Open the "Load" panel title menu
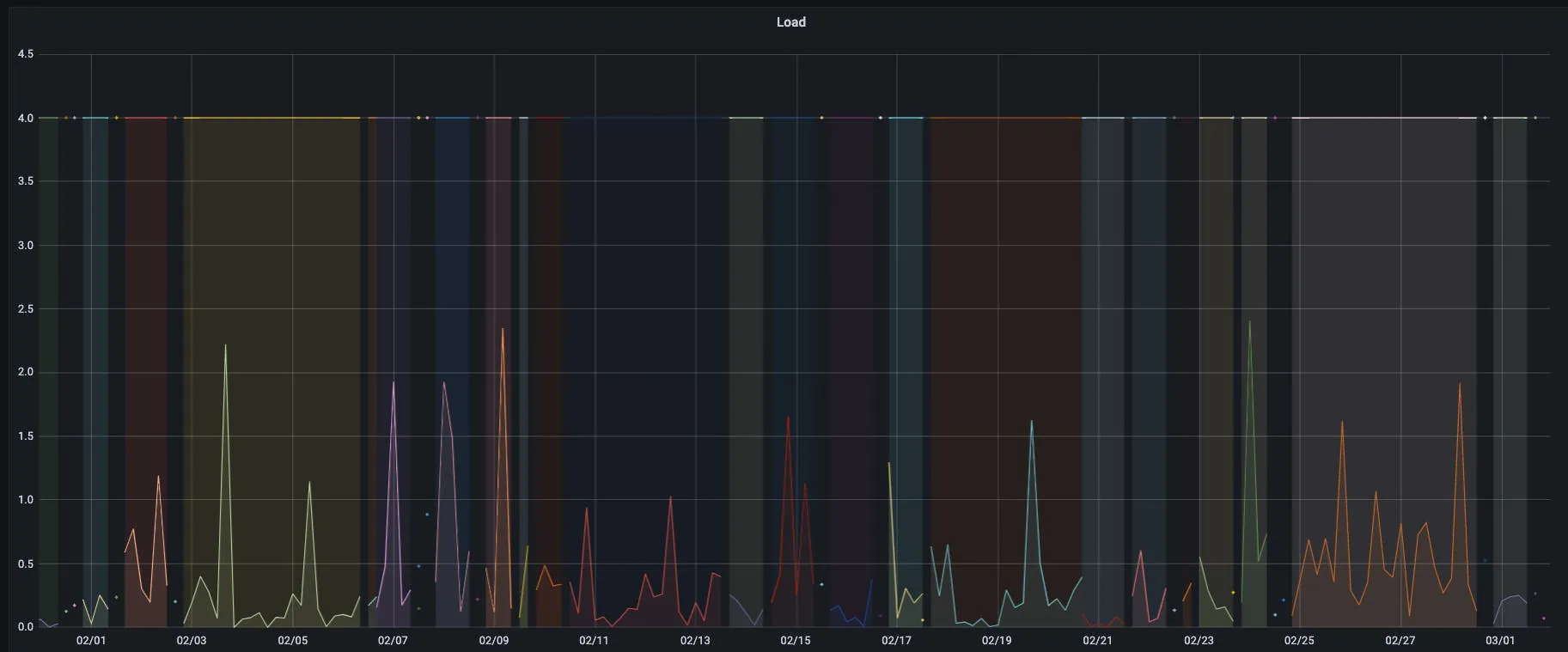 (790, 22)
